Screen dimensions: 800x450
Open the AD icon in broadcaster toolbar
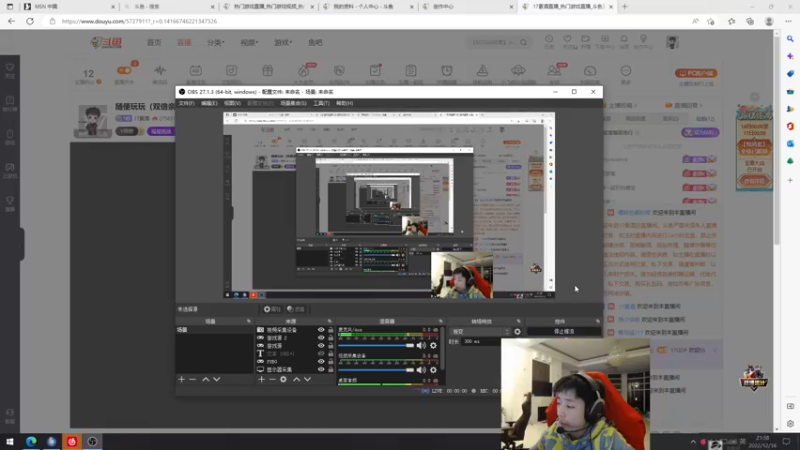[196, 71]
